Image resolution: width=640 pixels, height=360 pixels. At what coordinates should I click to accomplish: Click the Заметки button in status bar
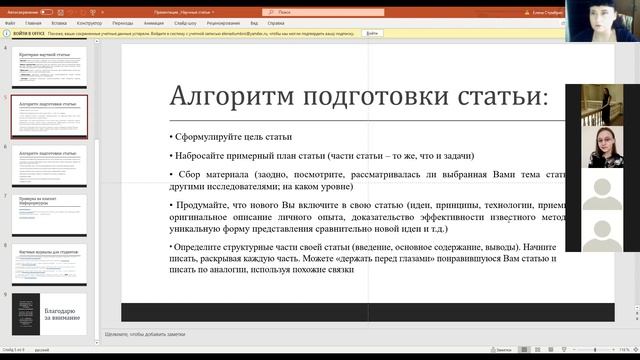tap(501, 350)
